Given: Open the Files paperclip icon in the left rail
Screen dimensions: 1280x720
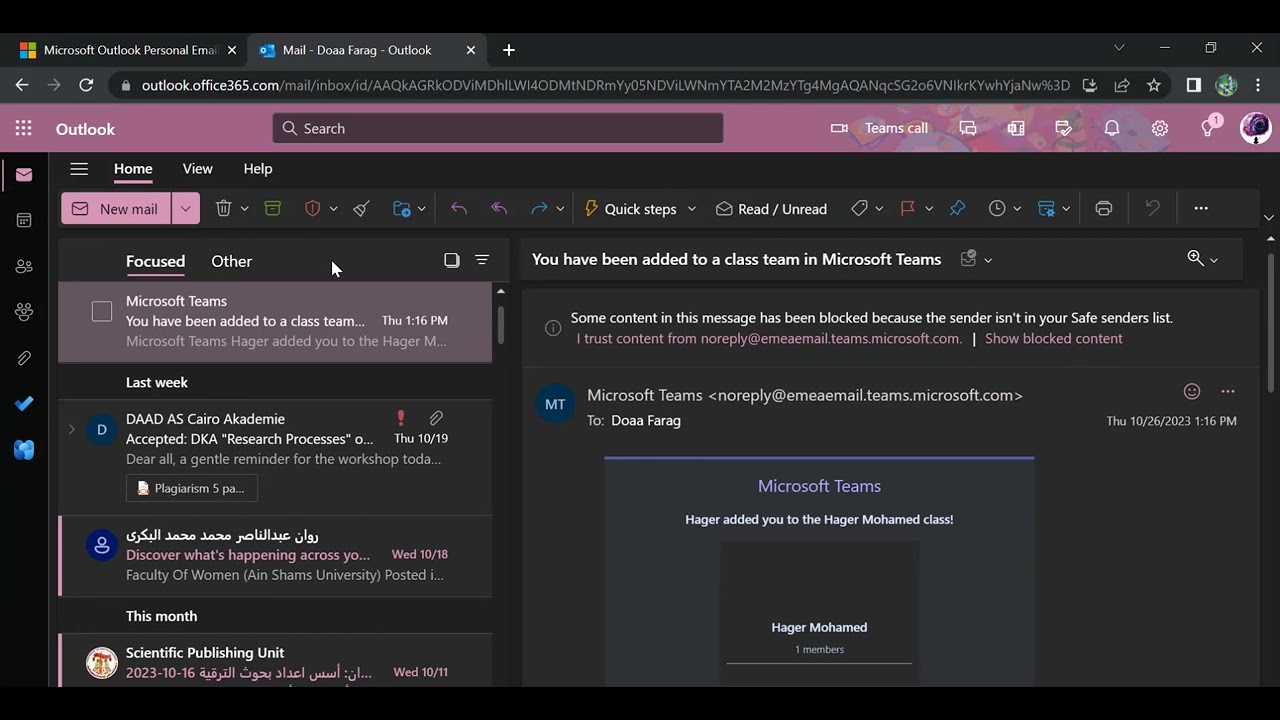Looking at the screenshot, I should click(x=24, y=358).
